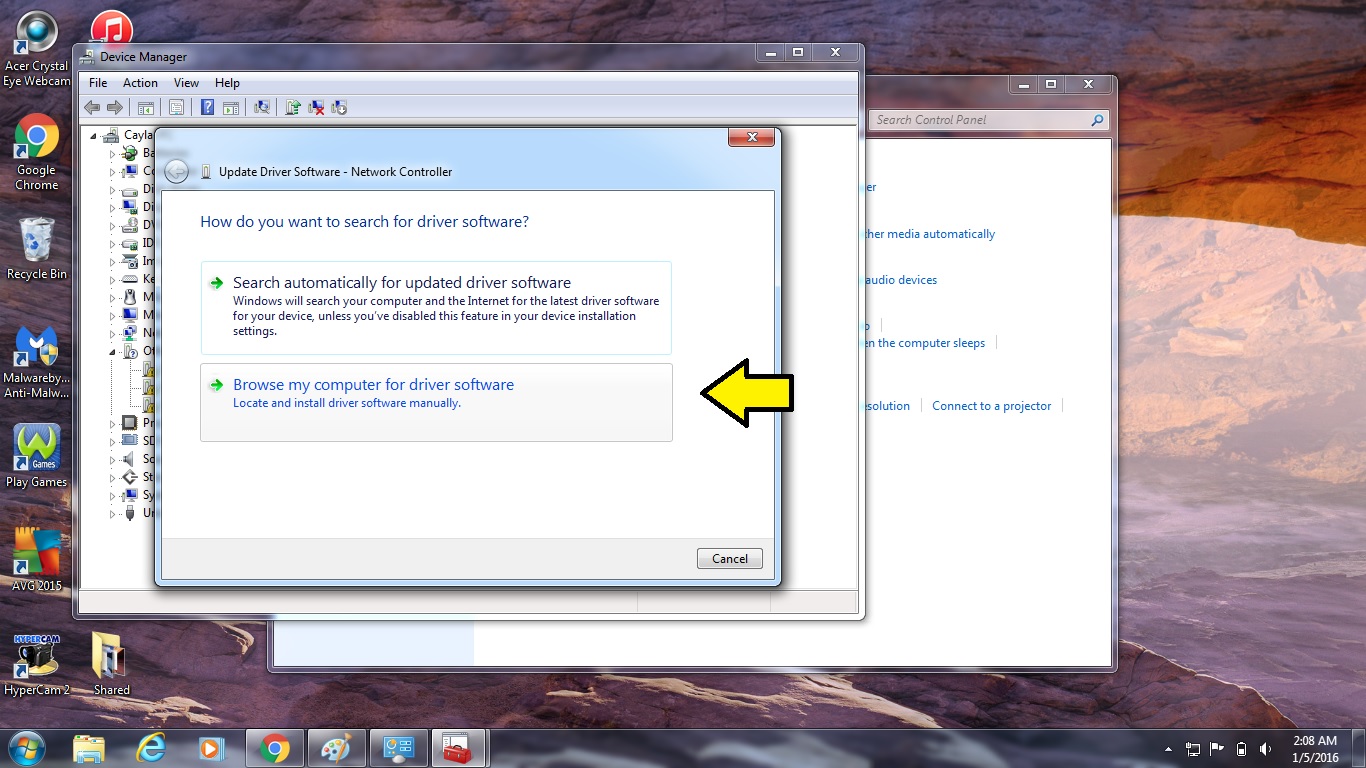
Task: Click Back arrow in Device Manager toolbar
Action: coord(92,107)
